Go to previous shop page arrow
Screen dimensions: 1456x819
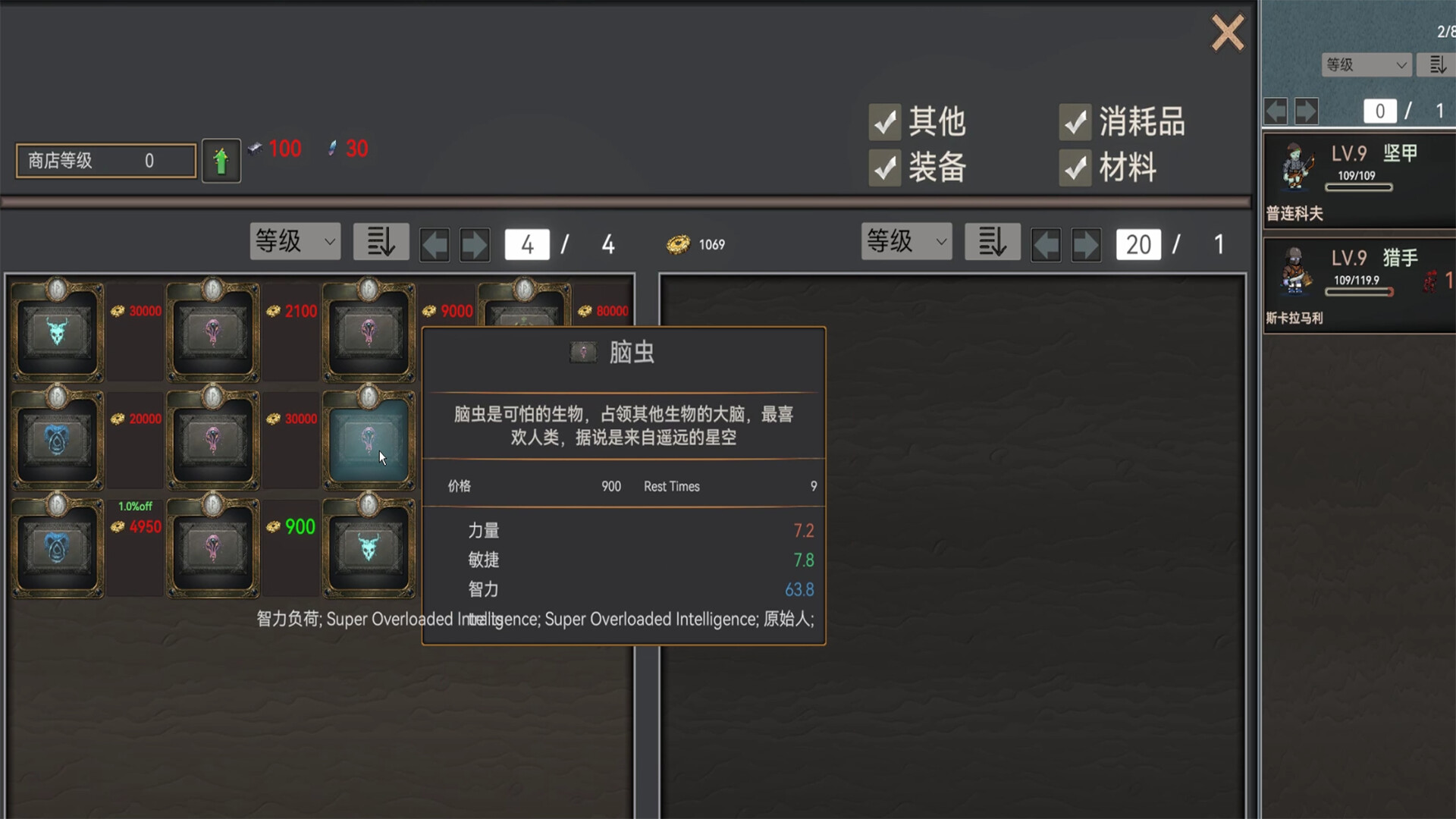435,244
